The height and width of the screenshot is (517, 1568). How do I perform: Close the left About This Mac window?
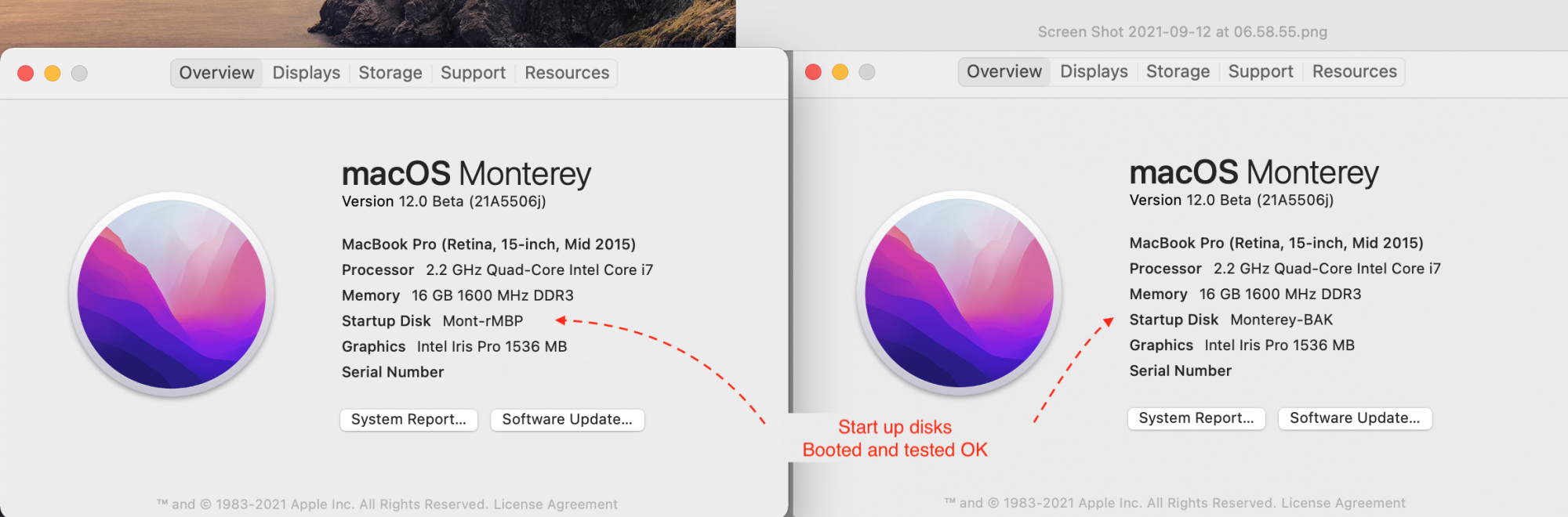pyautogui.click(x=26, y=73)
